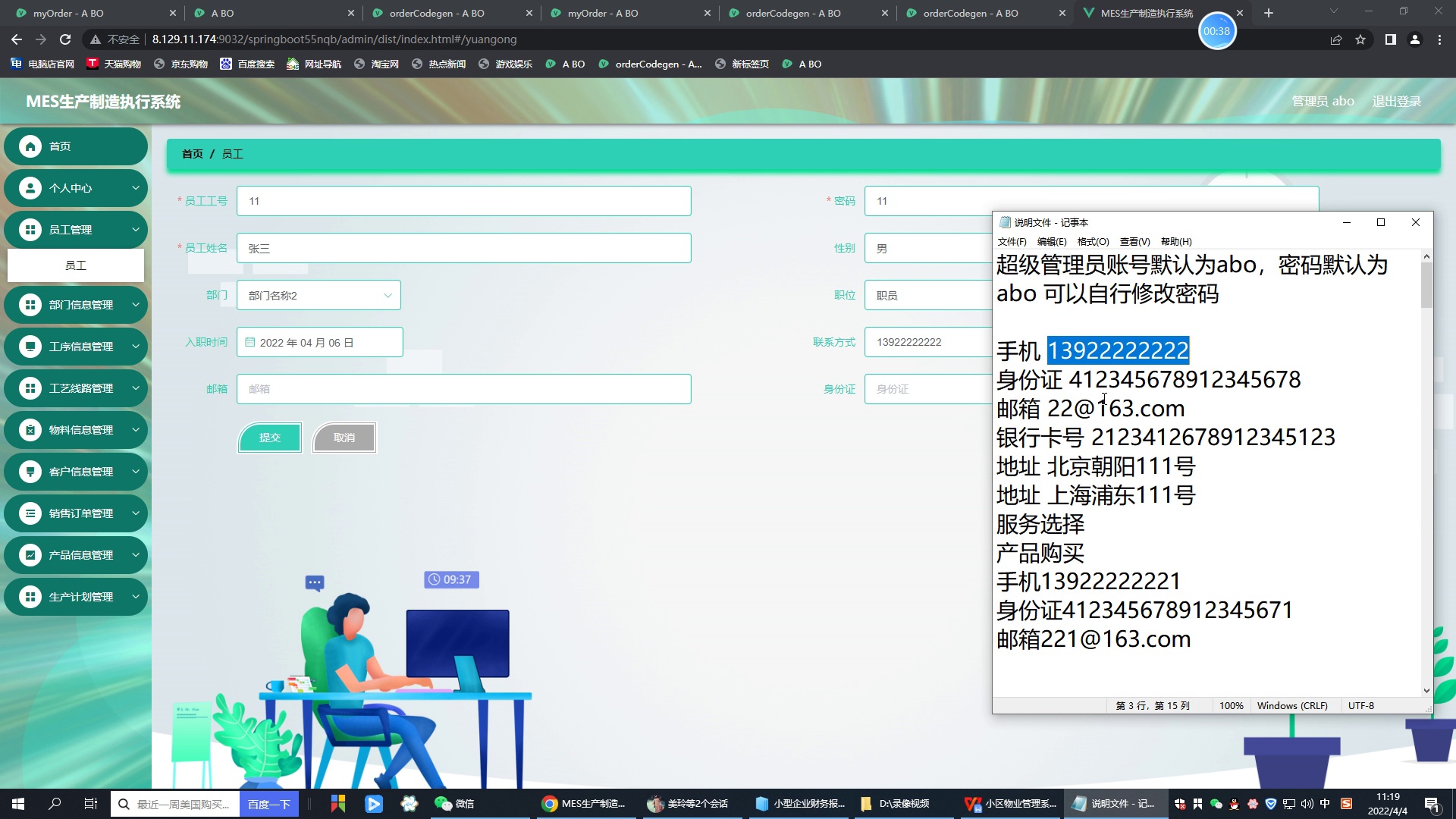The height and width of the screenshot is (819, 1456).
Task: Collapse the 员工管理 menu chevron
Action: pyautogui.click(x=135, y=229)
